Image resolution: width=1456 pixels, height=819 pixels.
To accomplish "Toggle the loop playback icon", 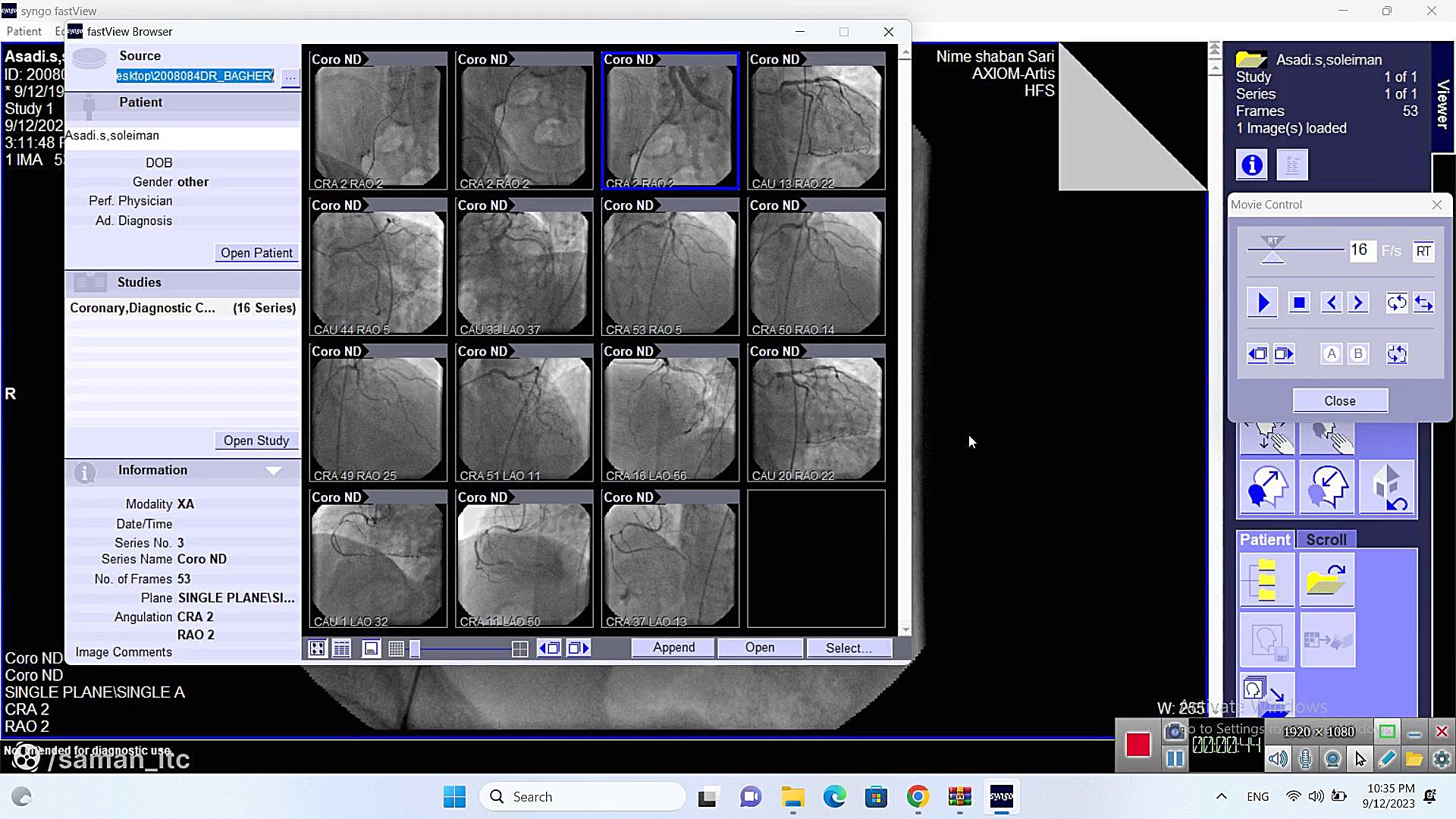I will 1396,303.
